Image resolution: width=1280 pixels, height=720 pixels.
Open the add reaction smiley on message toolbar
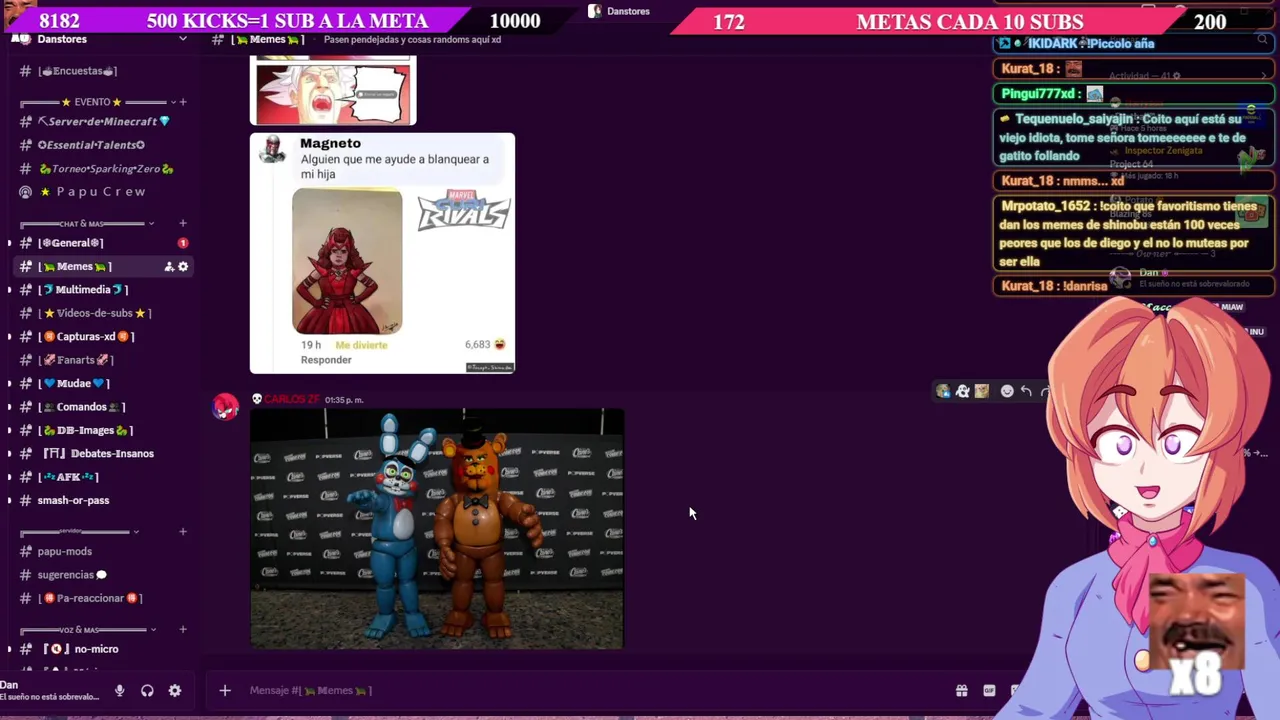click(x=1007, y=391)
